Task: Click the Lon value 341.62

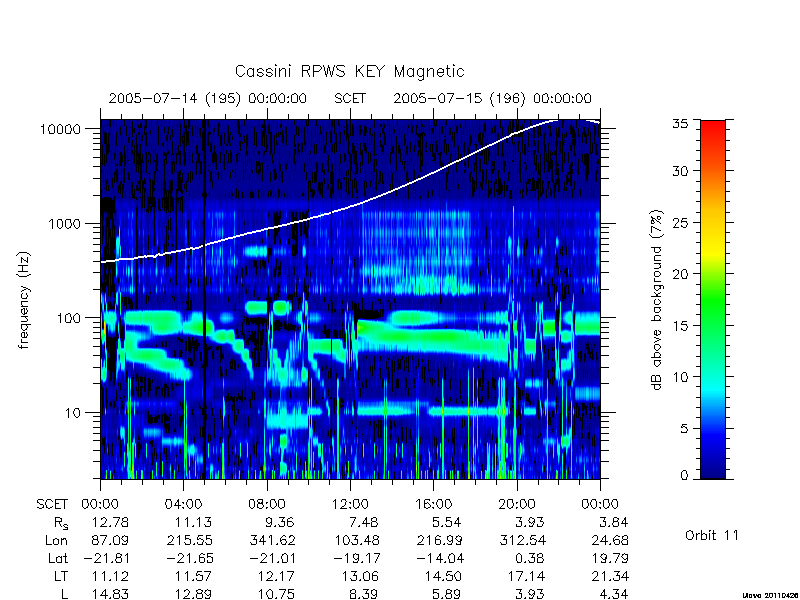Action: pos(272,540)
